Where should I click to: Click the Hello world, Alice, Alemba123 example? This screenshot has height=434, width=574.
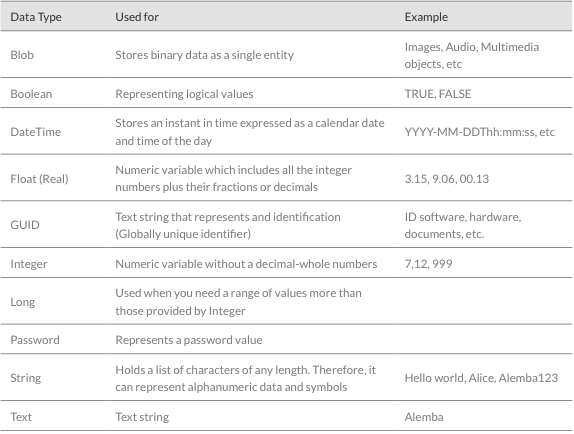click(x=481, y=378)
